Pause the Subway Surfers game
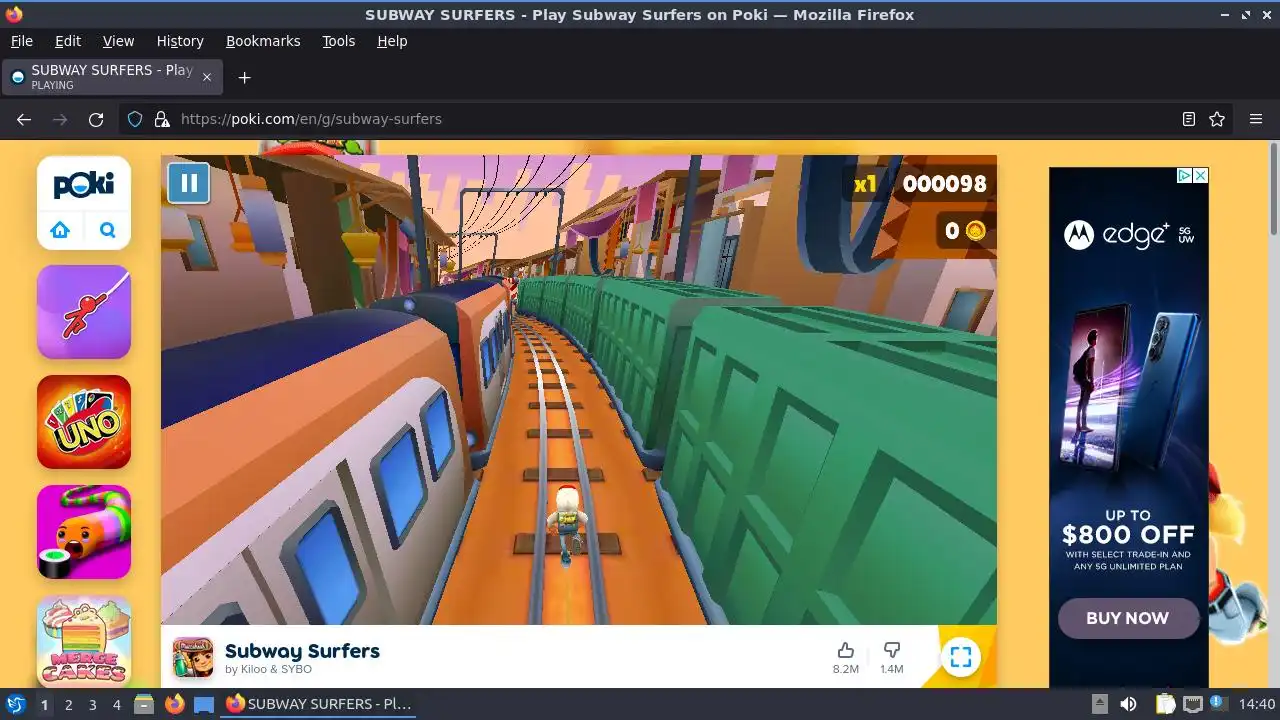Image resolution: width=1280 pixels, height=720 pixels. pyautogui.click(x=188, y=183)
